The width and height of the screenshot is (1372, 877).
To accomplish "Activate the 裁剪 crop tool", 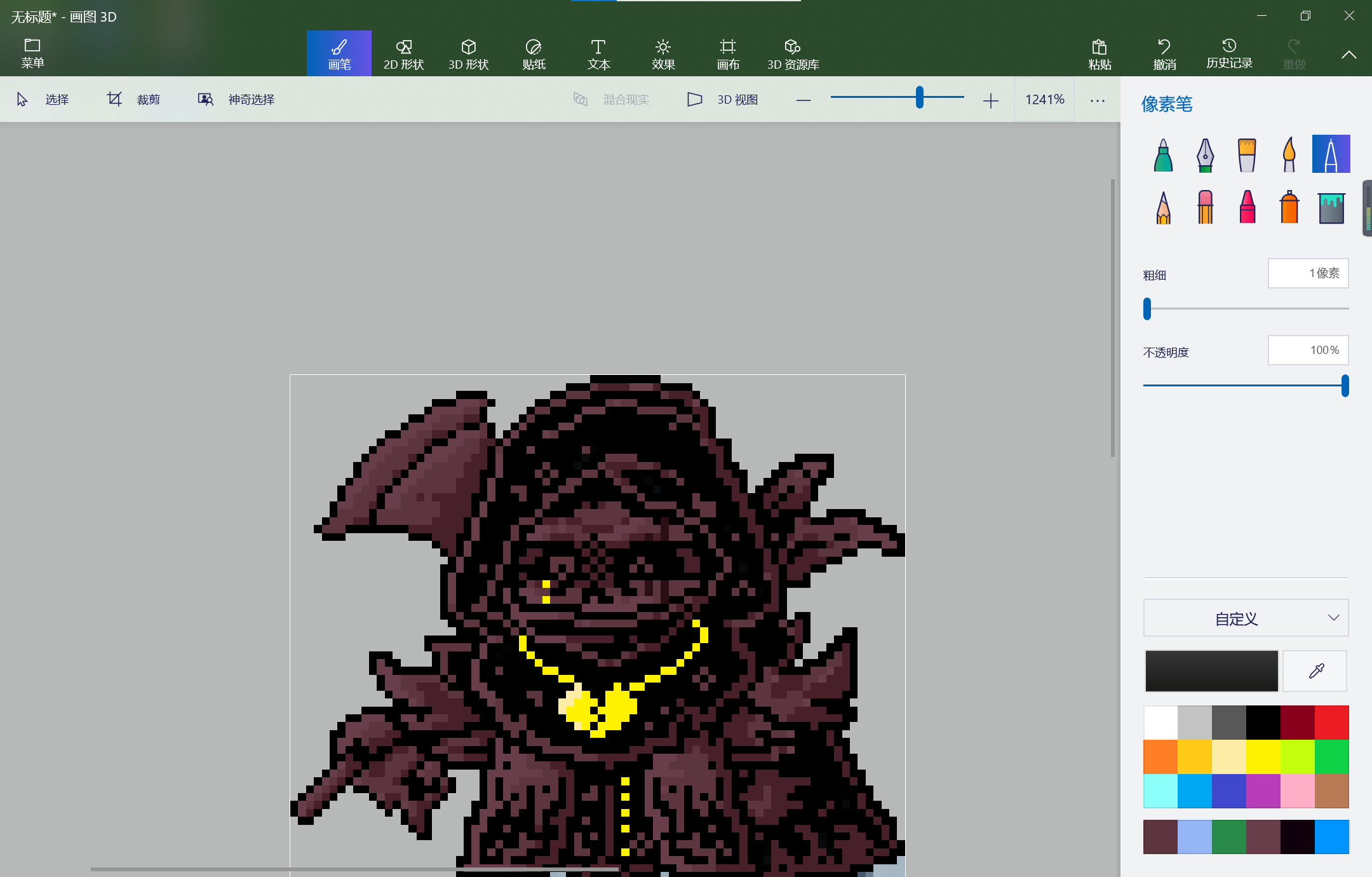I will tap(133, 99).
